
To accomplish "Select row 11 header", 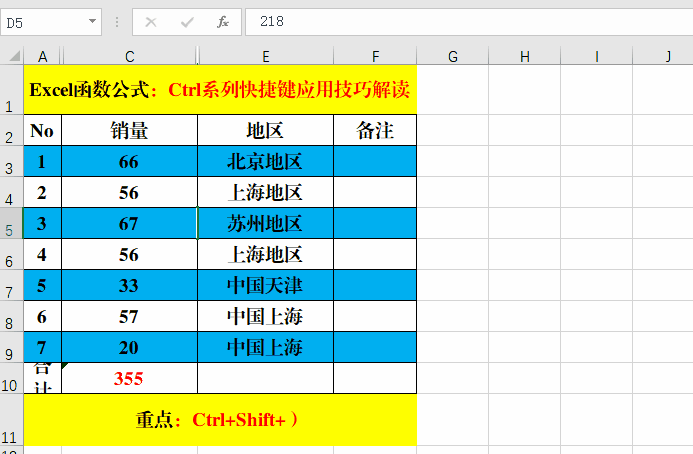I will (11, 420).
